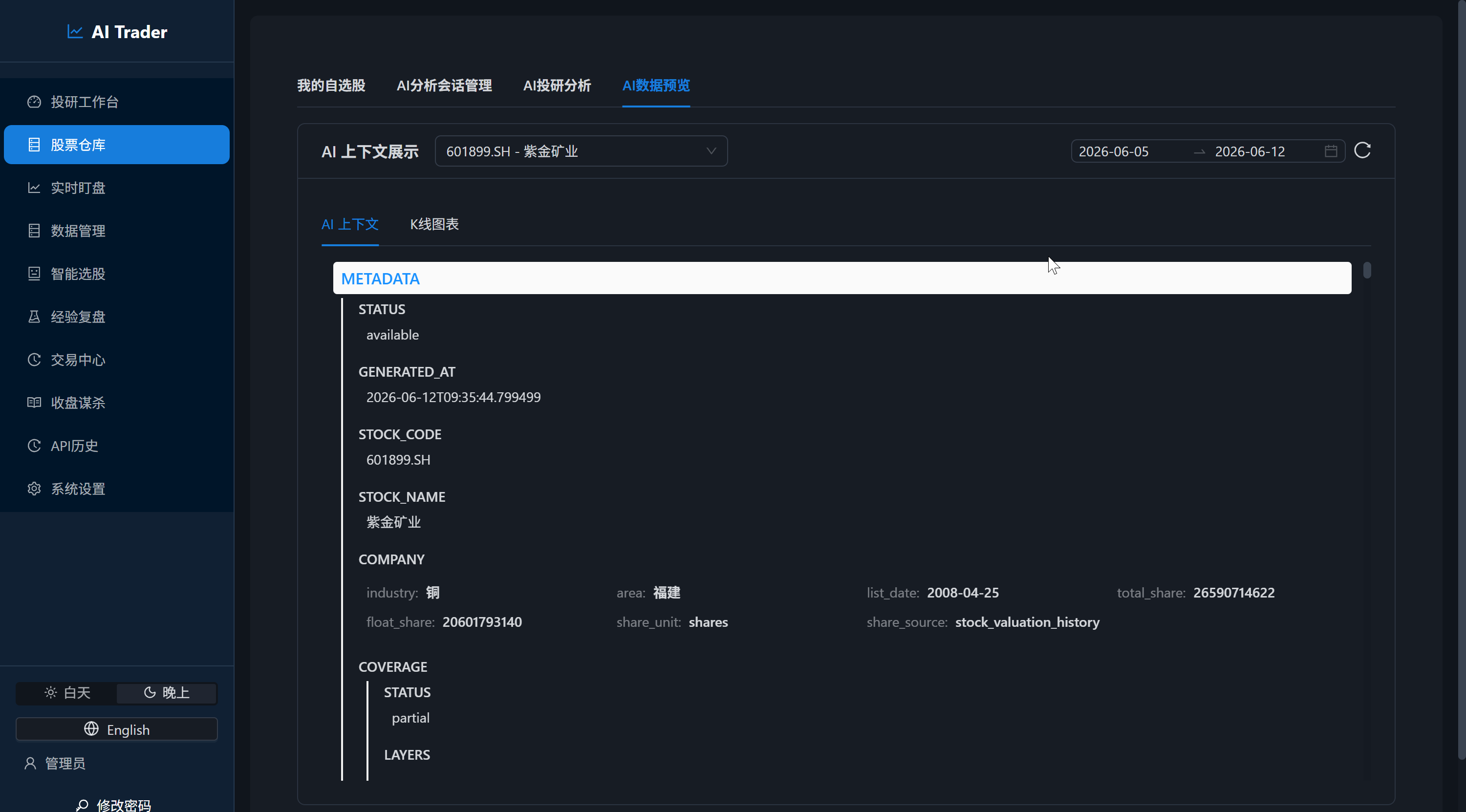1466x812 pixels.
Task: Click the float_share value 20601793140
Action: coord(482,622)
